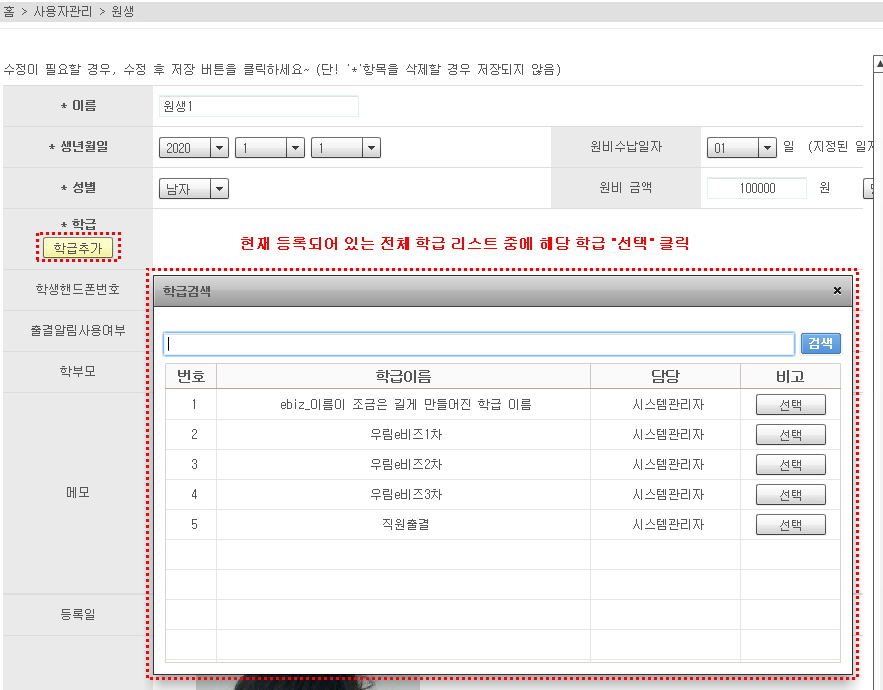Open the birth year dropdown 2020
The width and height of the screenshot is (883, 690).
(x=194, y=148)
